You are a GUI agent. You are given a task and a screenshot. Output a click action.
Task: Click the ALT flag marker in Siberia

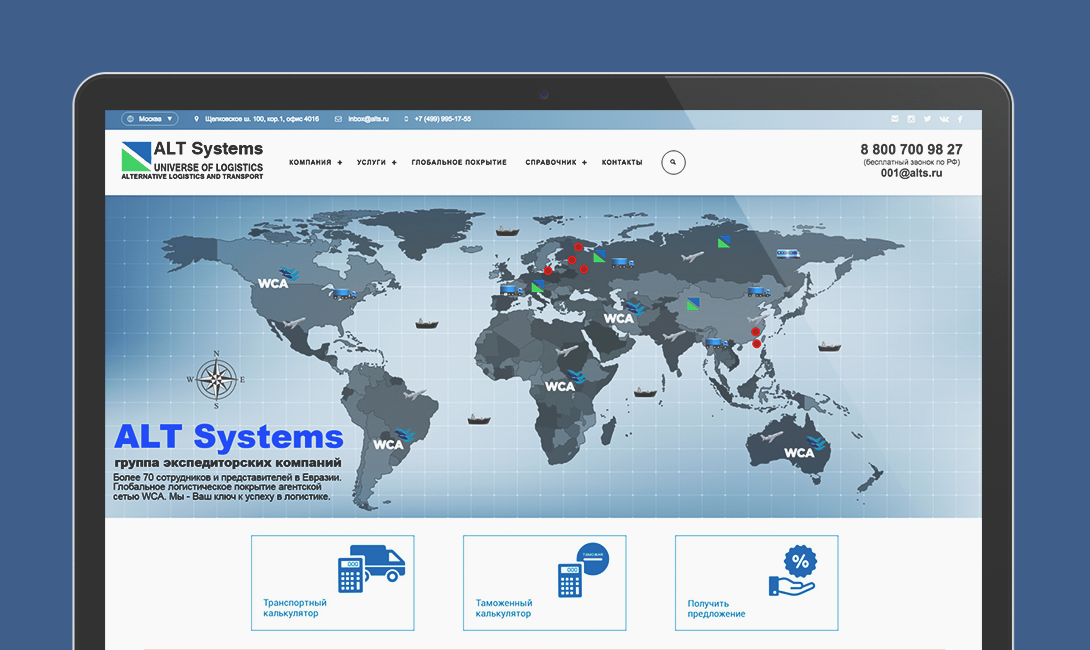(x=724, y=242)
